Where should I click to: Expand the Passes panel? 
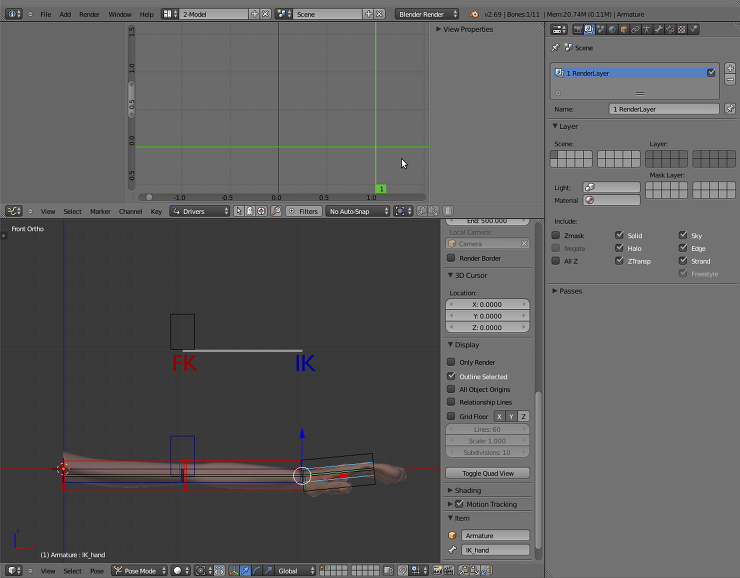point(570,291)
